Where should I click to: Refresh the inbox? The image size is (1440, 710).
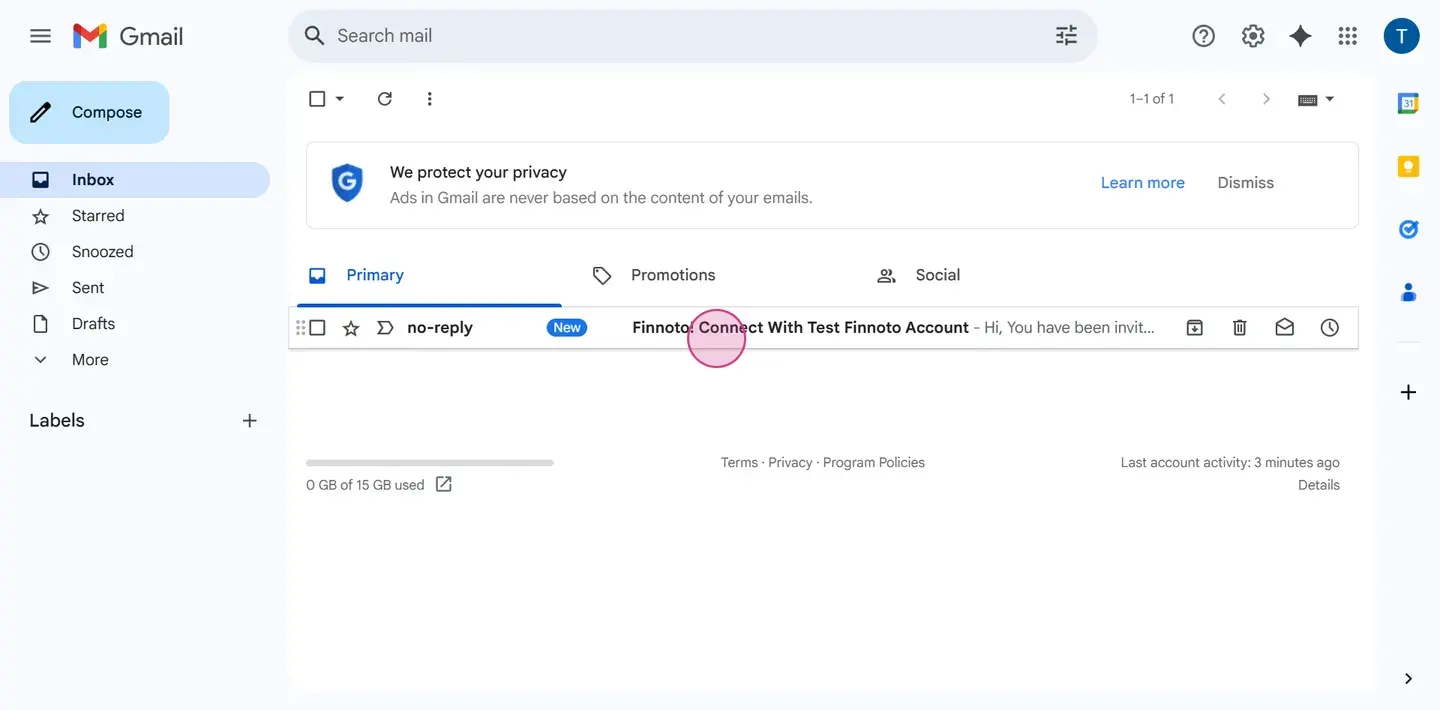point(384,99)
